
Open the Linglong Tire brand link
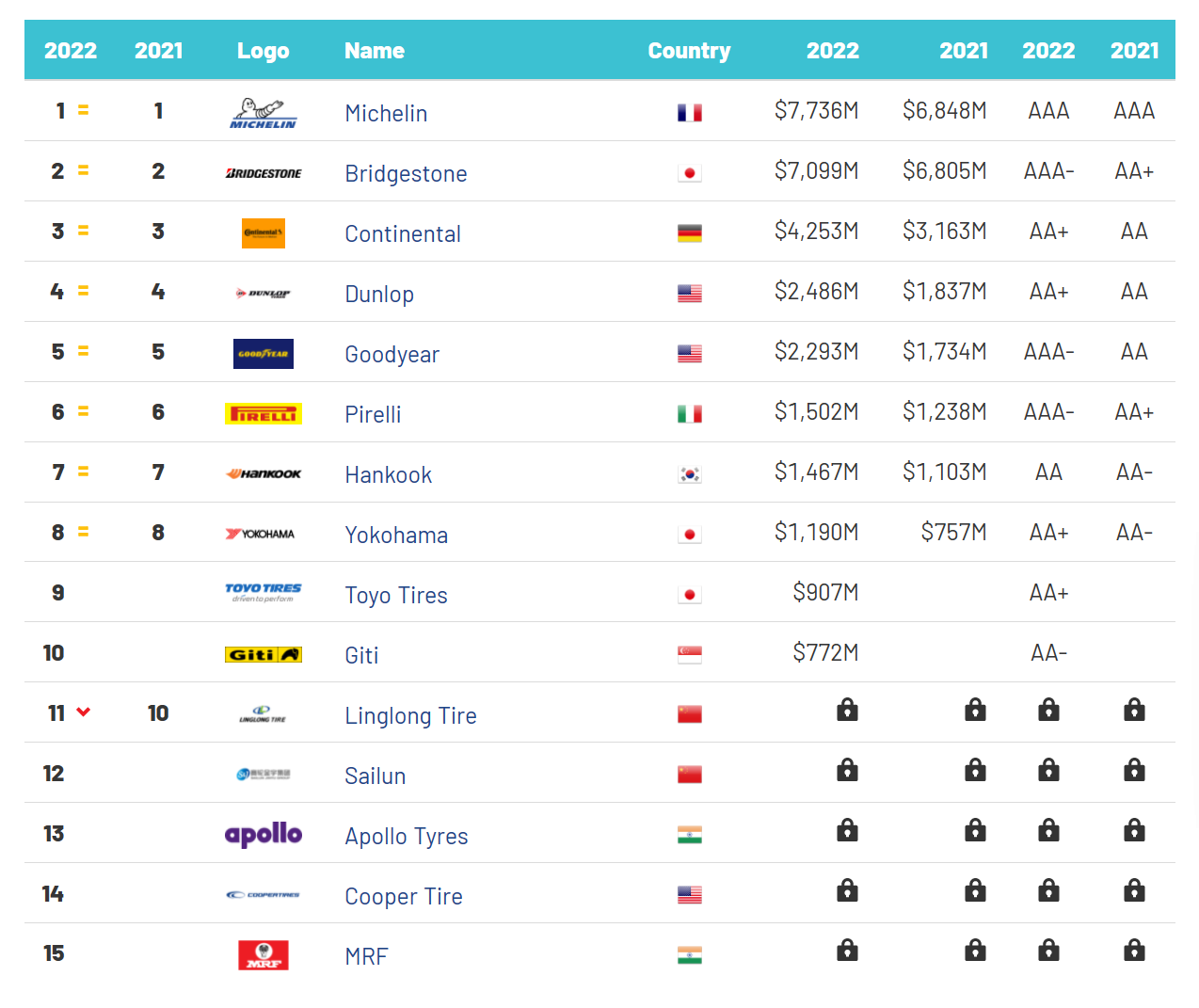(410, 715)
